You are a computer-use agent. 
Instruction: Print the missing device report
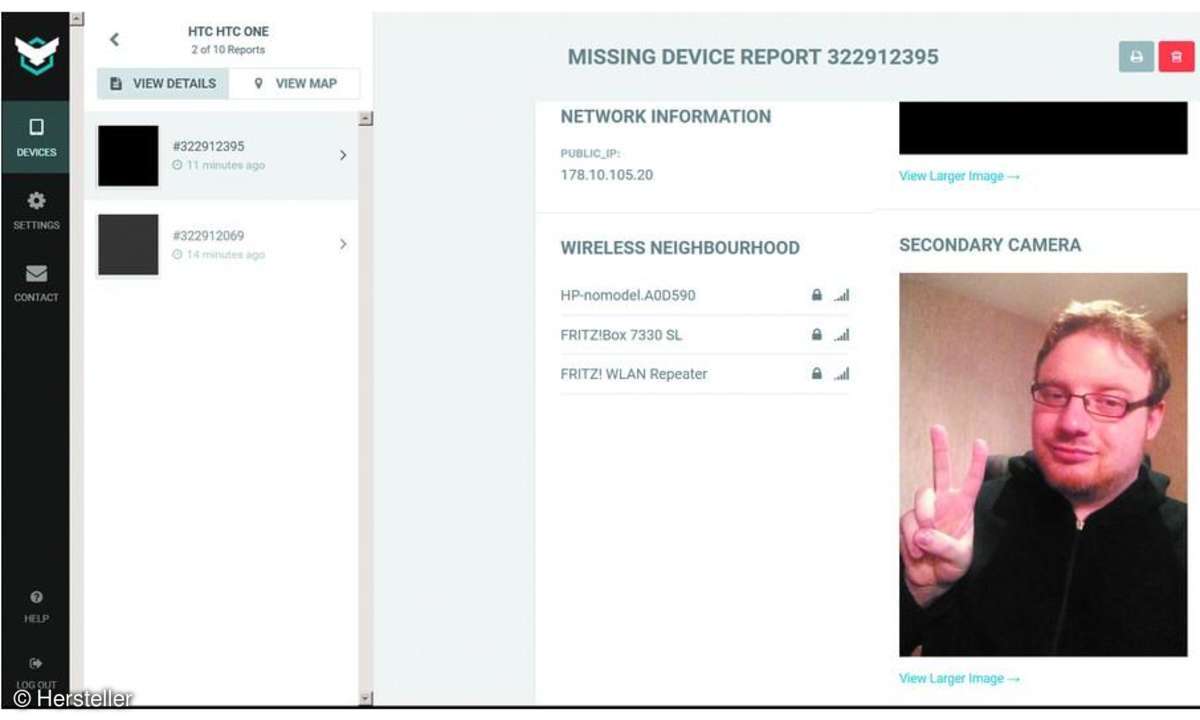[1136, 57]
